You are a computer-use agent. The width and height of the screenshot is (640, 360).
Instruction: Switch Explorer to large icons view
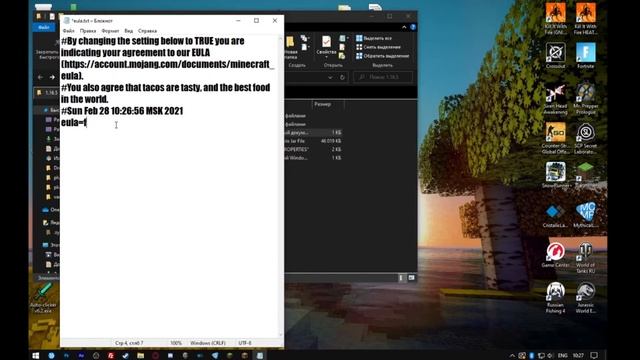point(411,278)
